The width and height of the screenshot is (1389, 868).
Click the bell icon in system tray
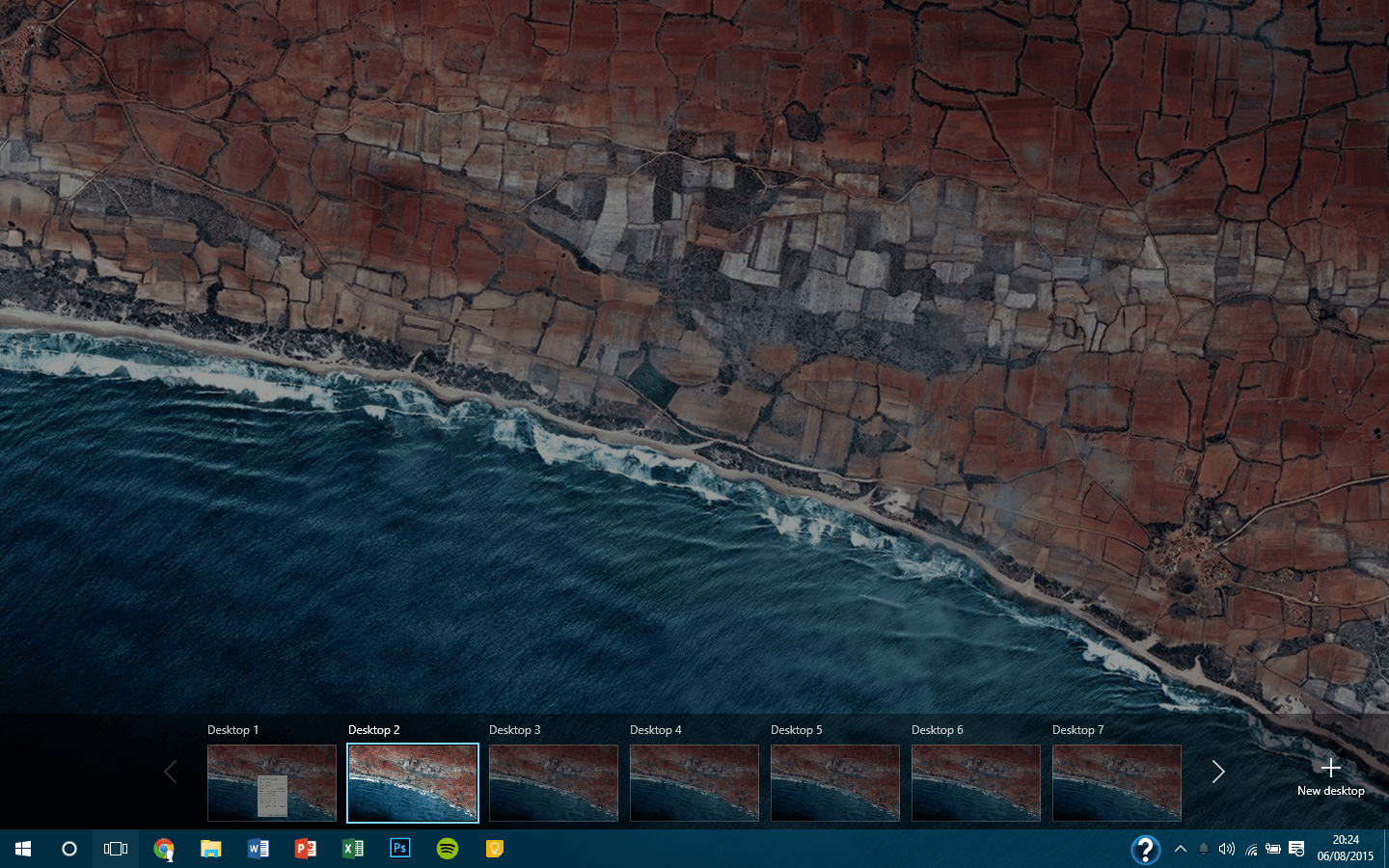coord(1204,849)
